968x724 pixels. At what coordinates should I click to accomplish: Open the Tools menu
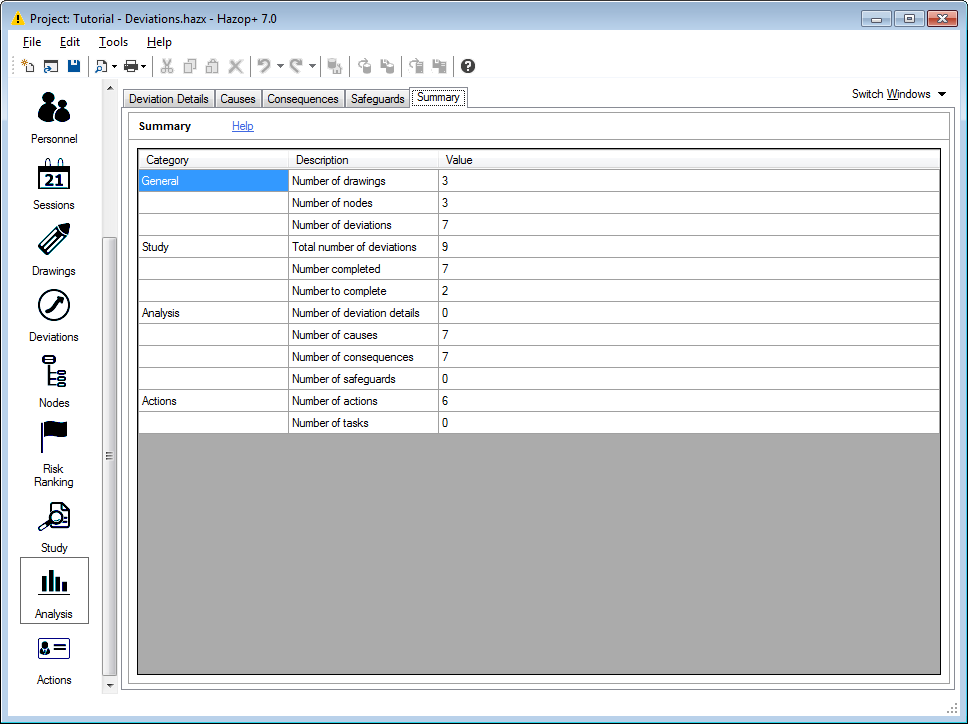click(113, 42)
